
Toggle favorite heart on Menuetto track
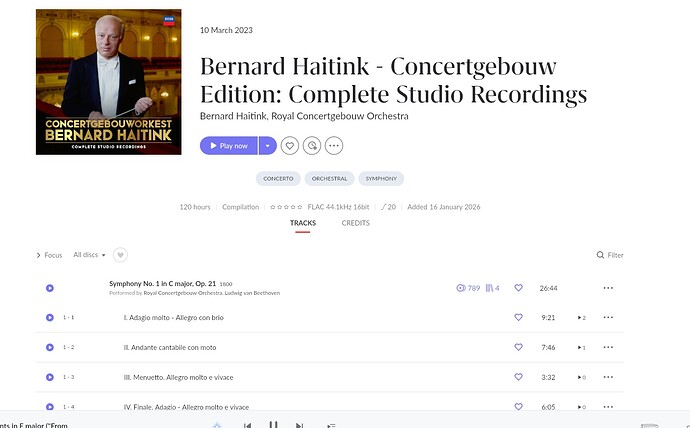[518, 377]
